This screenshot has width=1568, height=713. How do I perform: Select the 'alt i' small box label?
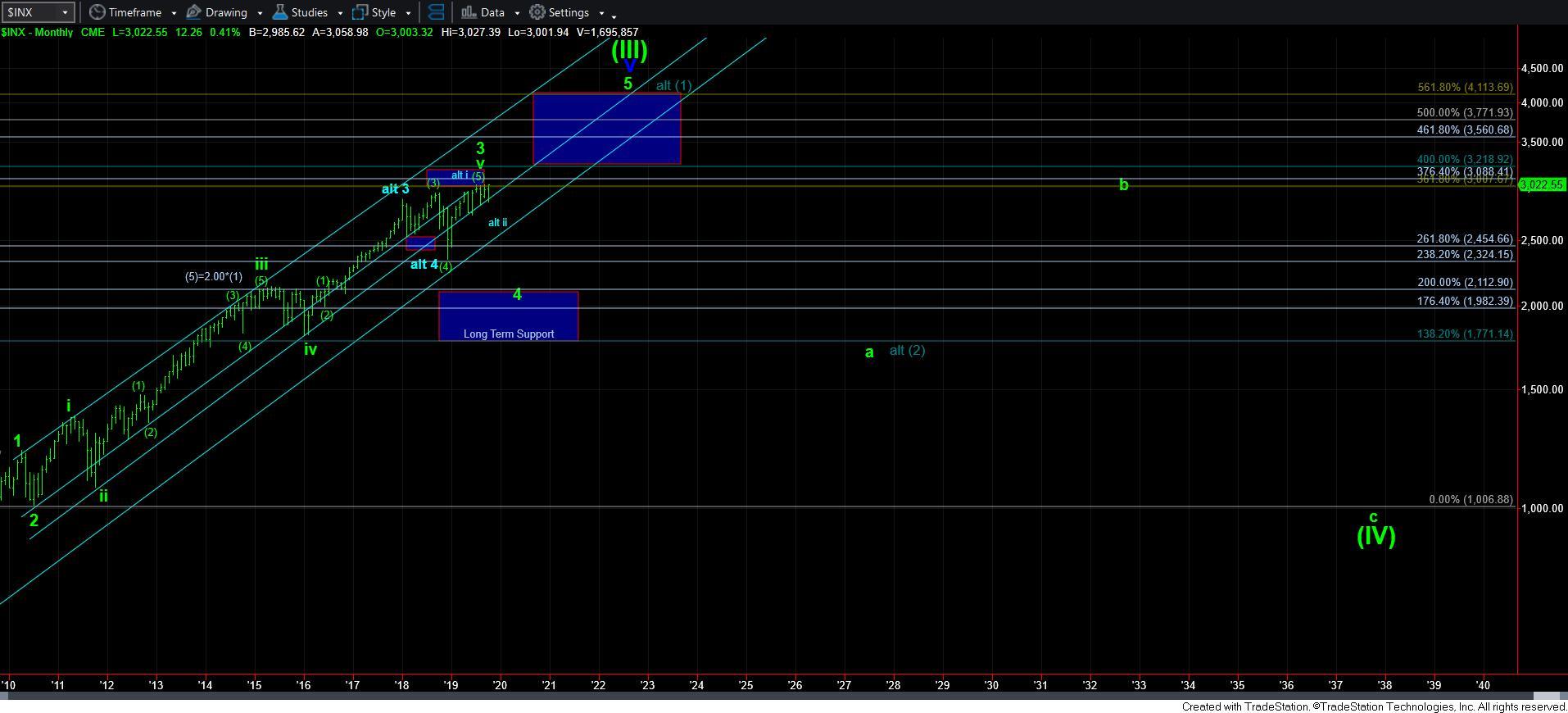click(460, 175)
